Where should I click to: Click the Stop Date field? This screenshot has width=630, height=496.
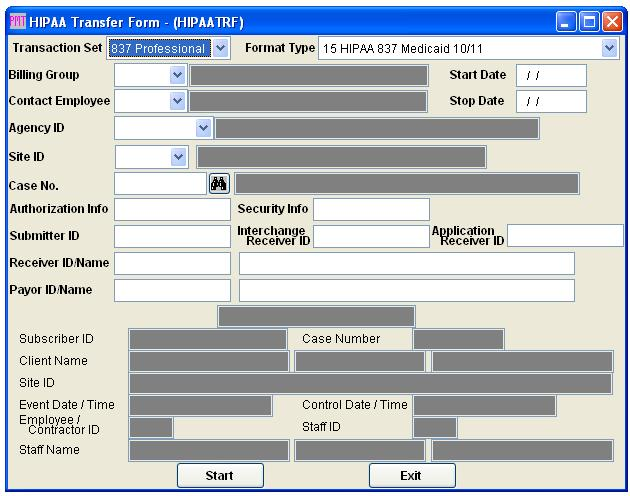(551, 101)
